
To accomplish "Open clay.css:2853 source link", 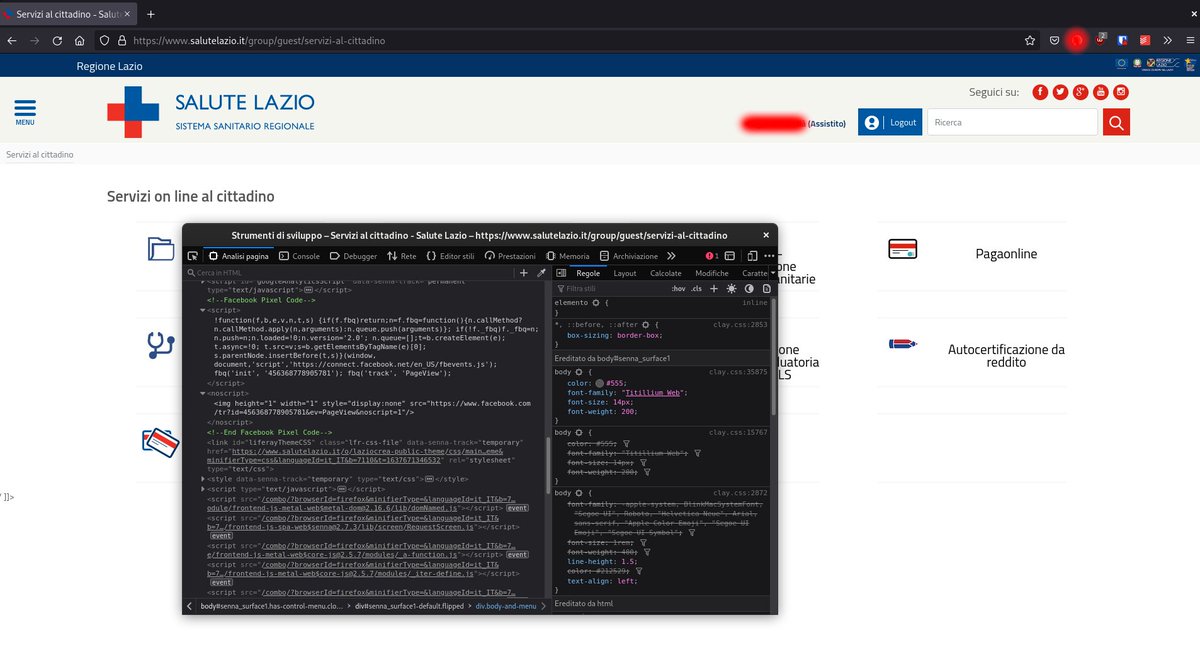I will [741, 325].
